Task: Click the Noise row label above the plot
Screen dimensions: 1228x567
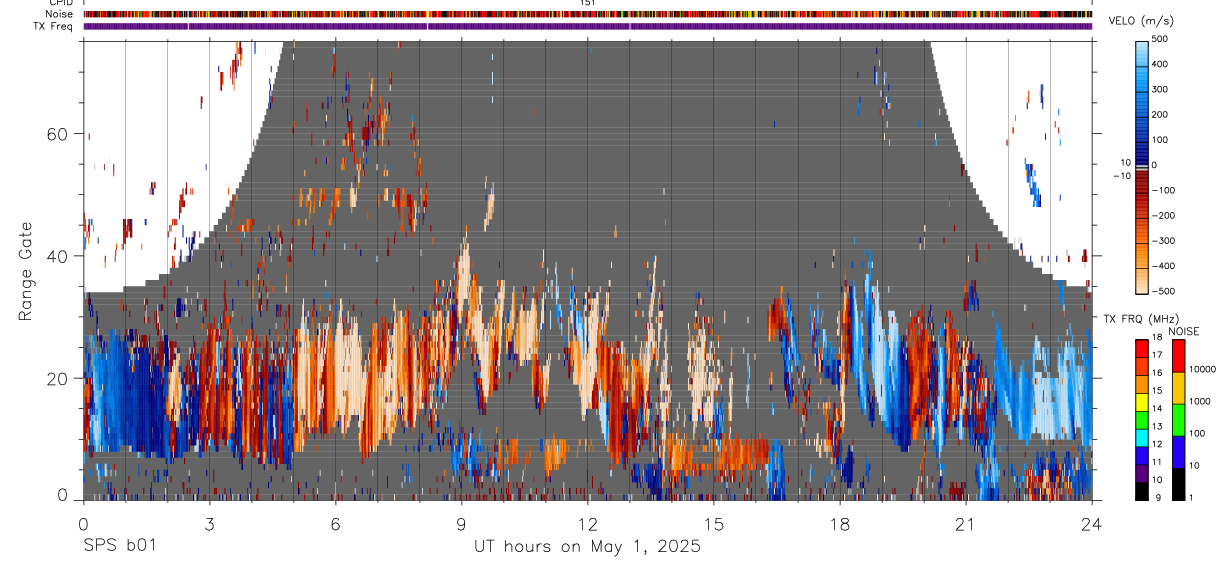Action: pyautogui.click(x=60, y=14)
